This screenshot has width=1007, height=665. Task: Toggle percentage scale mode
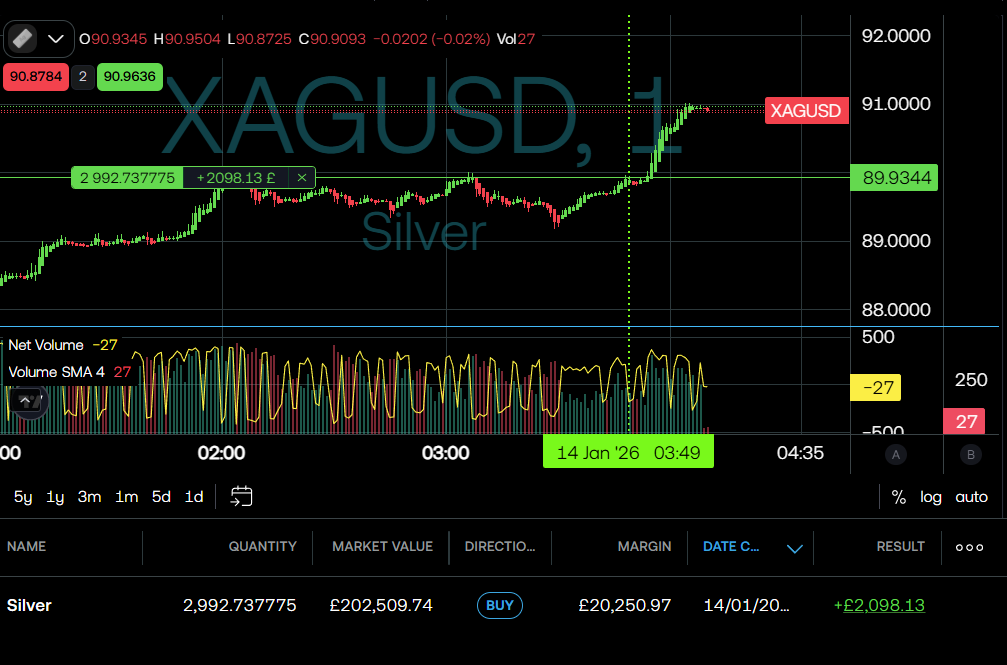point(898,497)
